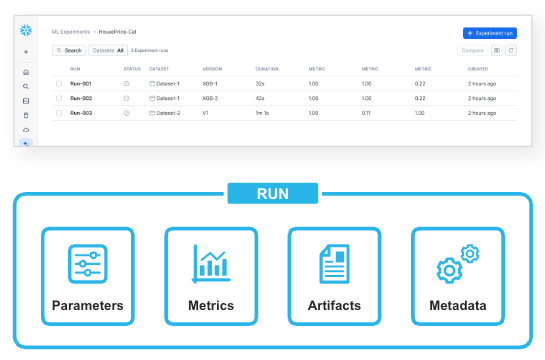Screen dimensions: 545x360
Task: Click the plus create icon in the sidebar
Action: click(26, 52)
